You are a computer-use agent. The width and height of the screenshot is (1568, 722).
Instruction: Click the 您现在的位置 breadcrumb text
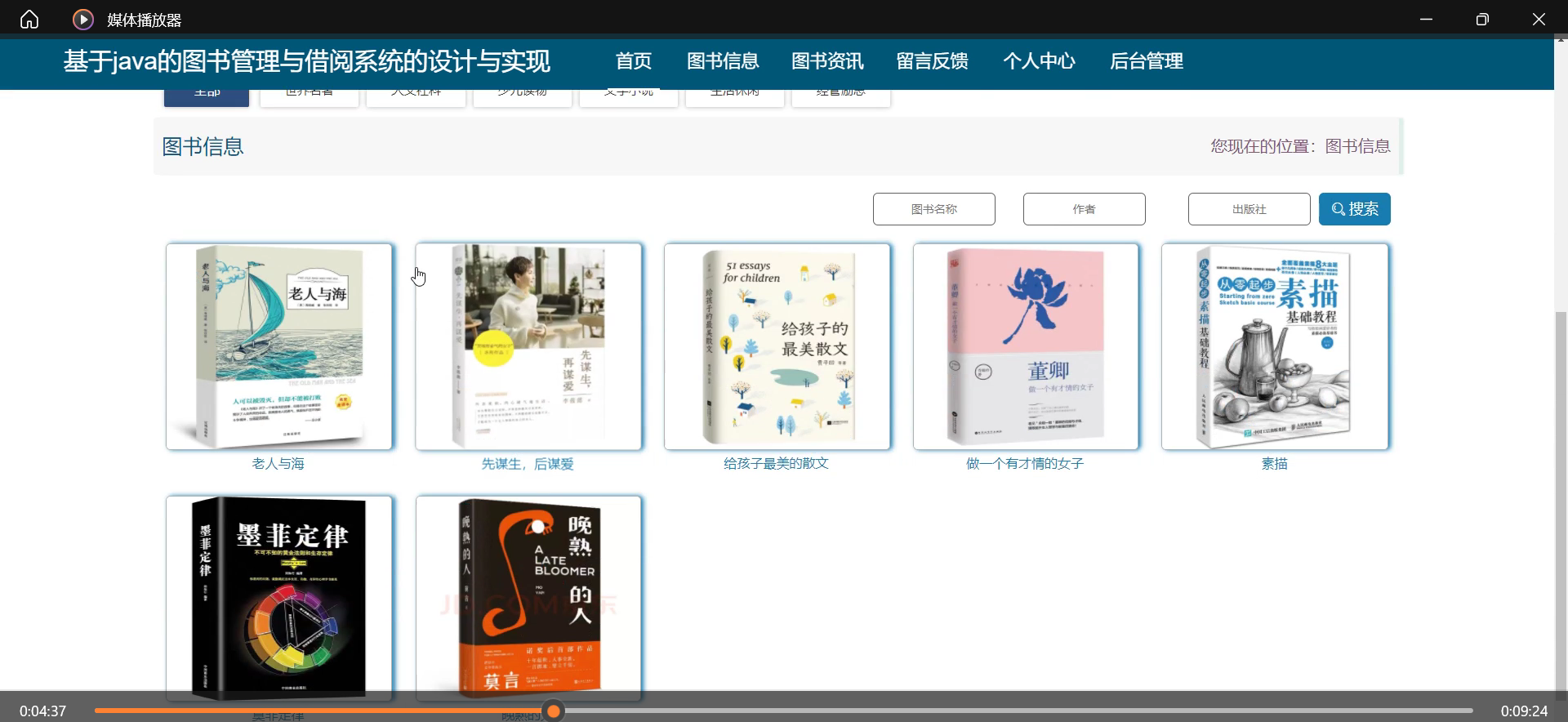pos(1300,146)
